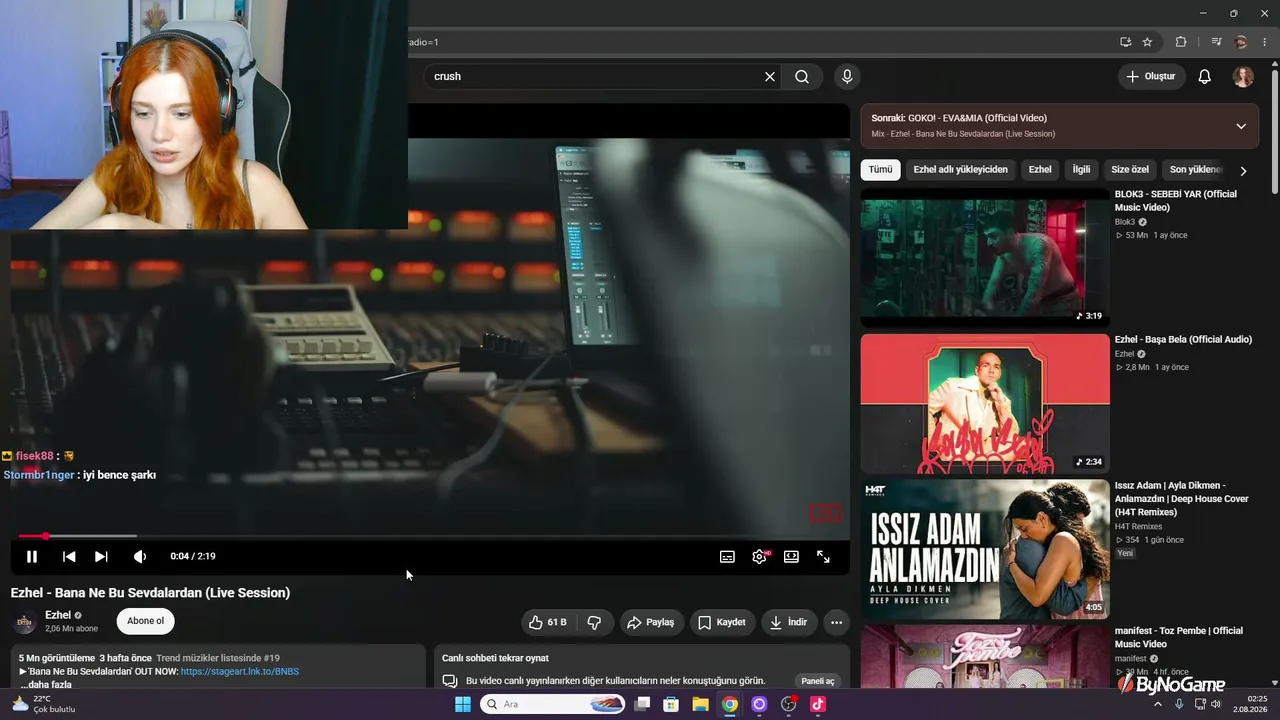
Task: Open Chrome media controls icon
Action: click(x=1216, y=42)
